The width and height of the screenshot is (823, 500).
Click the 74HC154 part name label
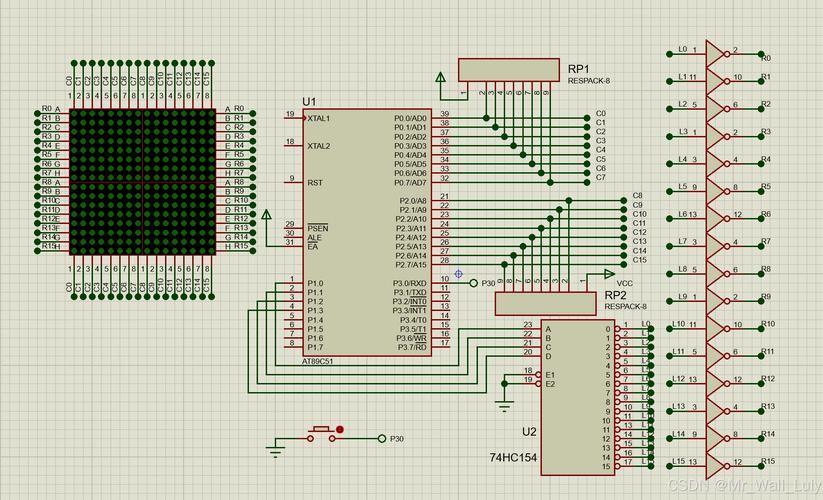(513, 458)
